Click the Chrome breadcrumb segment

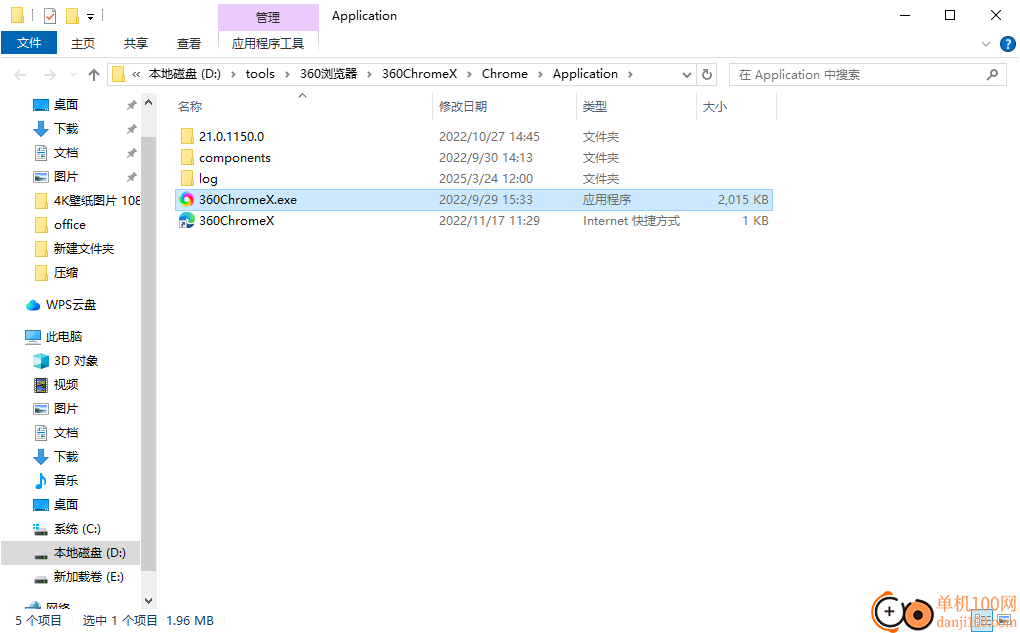click(x=505, y=74)
